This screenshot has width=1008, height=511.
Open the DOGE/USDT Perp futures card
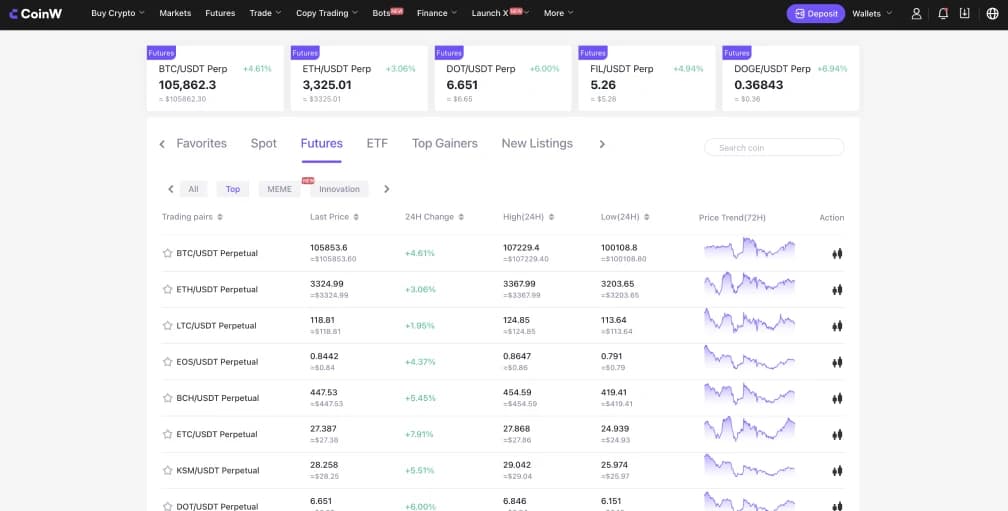point(791,78)
